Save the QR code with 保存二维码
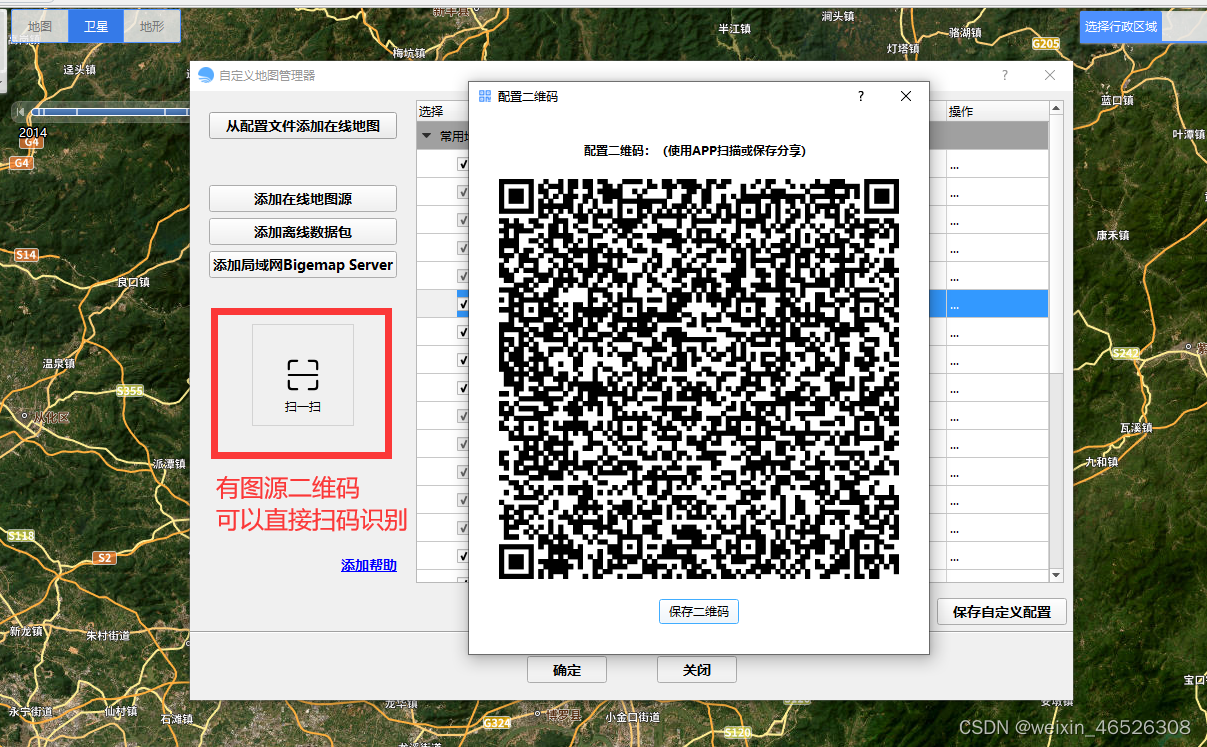This screenshot has width=1207, height=747. (699, 611)
